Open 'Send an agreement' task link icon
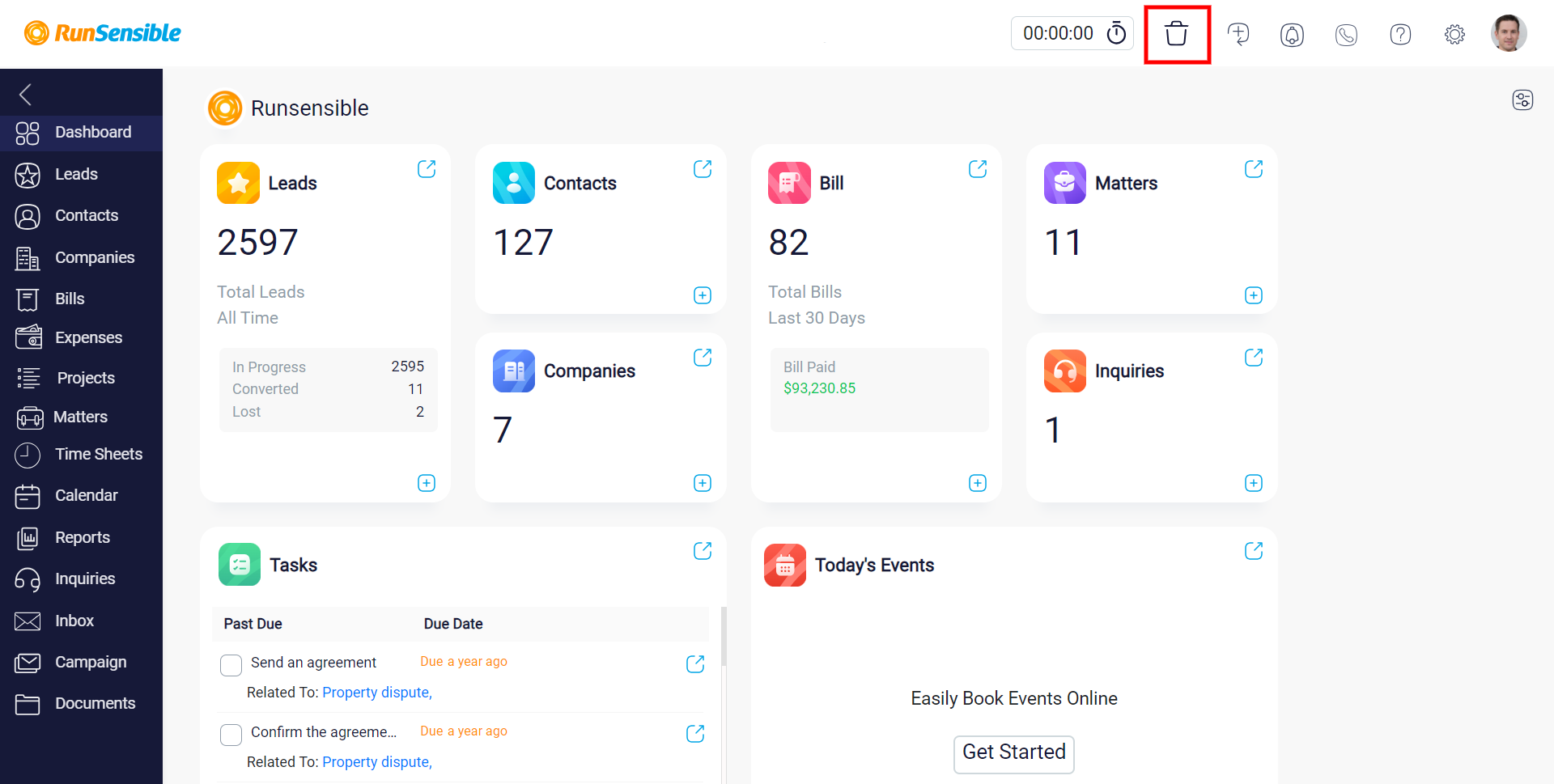This screenshot has width=1554, height=784. click(695, 663)
